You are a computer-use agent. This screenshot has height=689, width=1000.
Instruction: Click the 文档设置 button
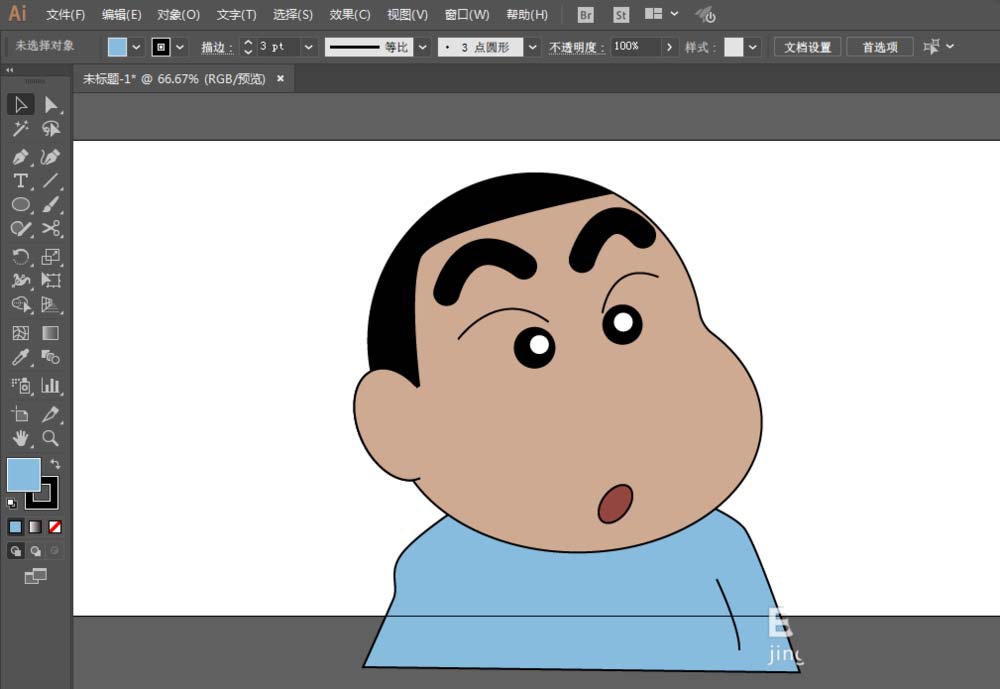(807, 47)
